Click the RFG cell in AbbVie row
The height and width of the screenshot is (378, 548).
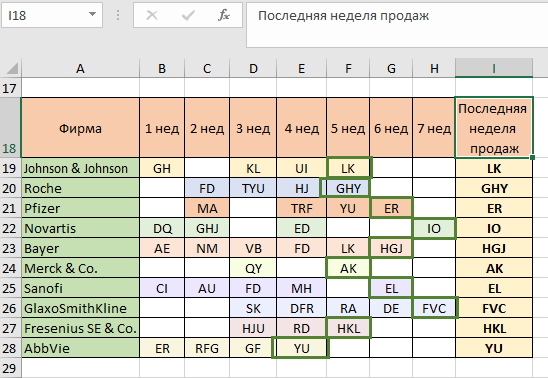coord(207,348)
